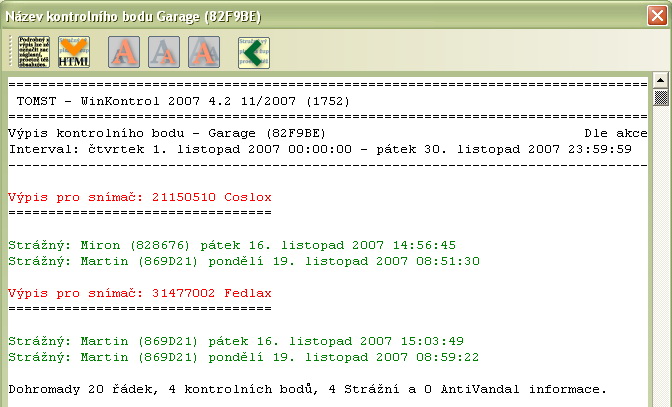Click the gray letter A icon
The width and height of the screenshot is (672, 407).
tap(164, 51)
